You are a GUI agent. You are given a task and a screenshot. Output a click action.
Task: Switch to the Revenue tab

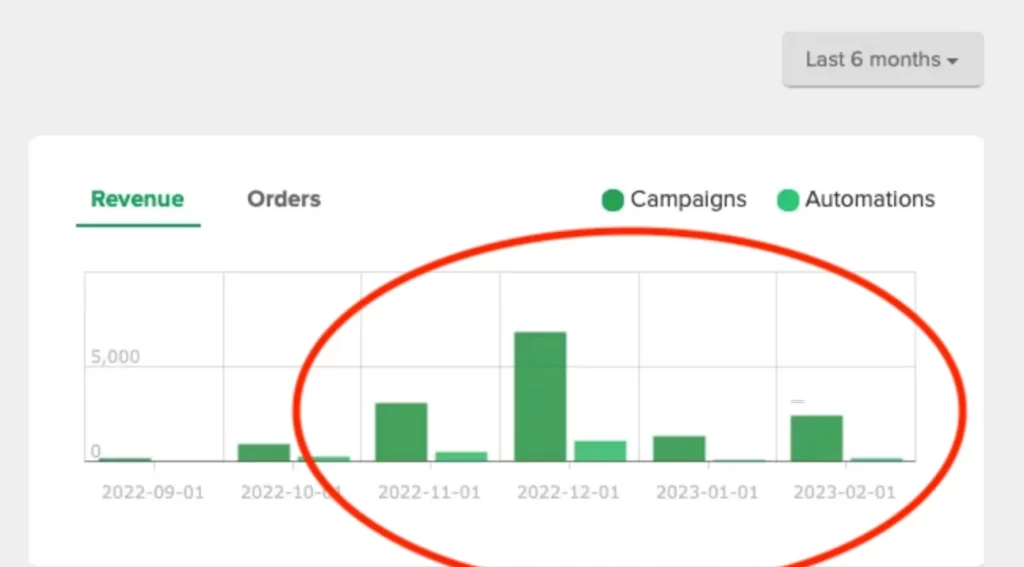tap(137, 199)
